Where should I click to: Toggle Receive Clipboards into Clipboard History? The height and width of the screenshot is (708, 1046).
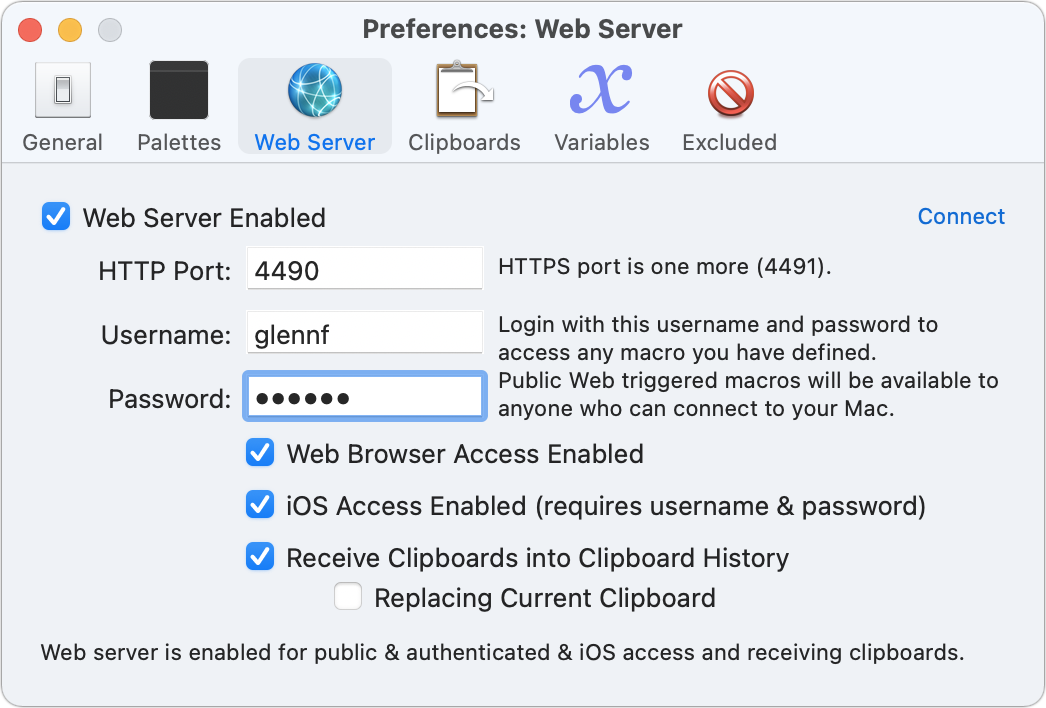pos(260,557)
